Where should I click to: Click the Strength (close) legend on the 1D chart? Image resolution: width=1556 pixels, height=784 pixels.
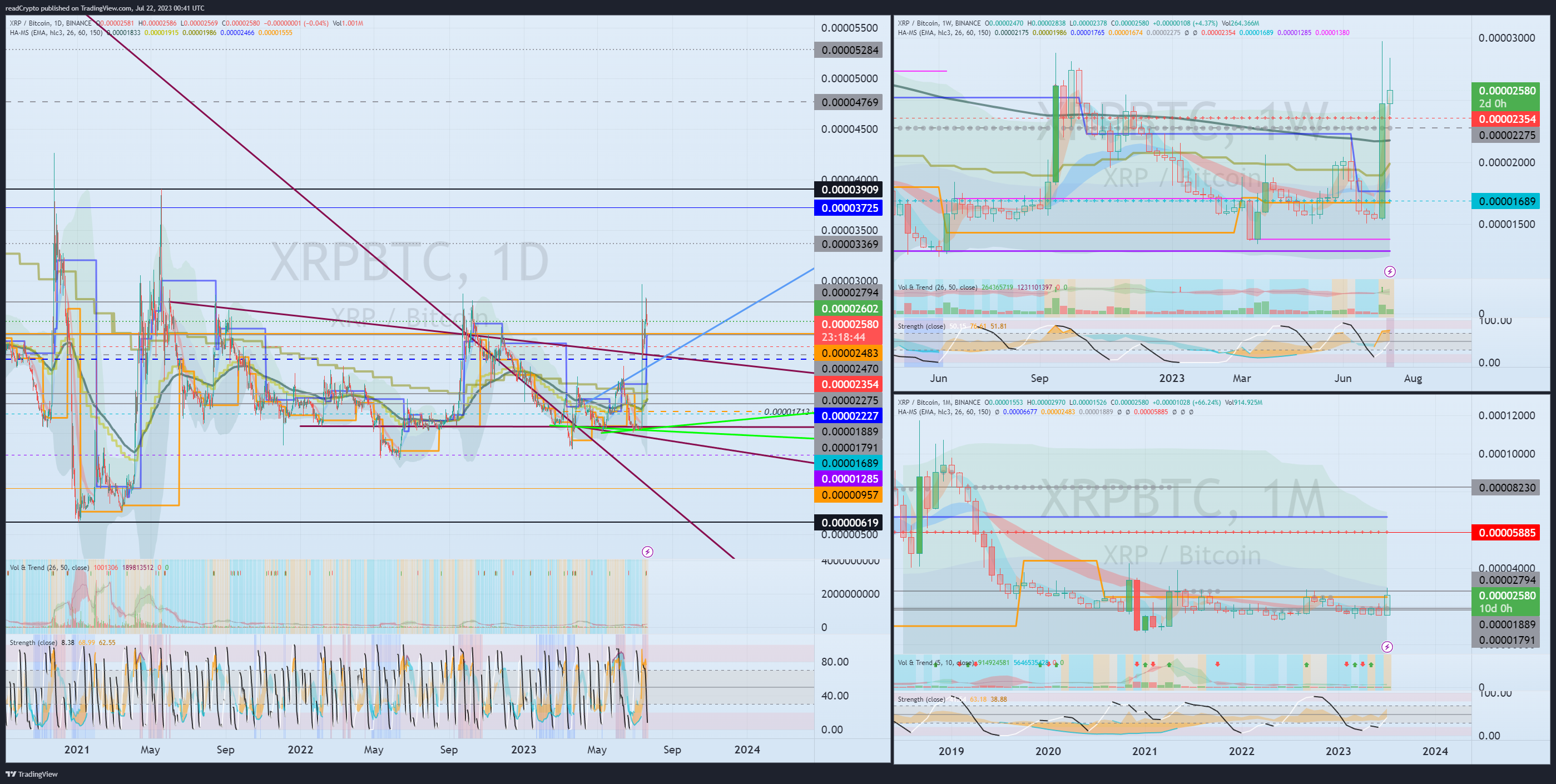[33, 643]
